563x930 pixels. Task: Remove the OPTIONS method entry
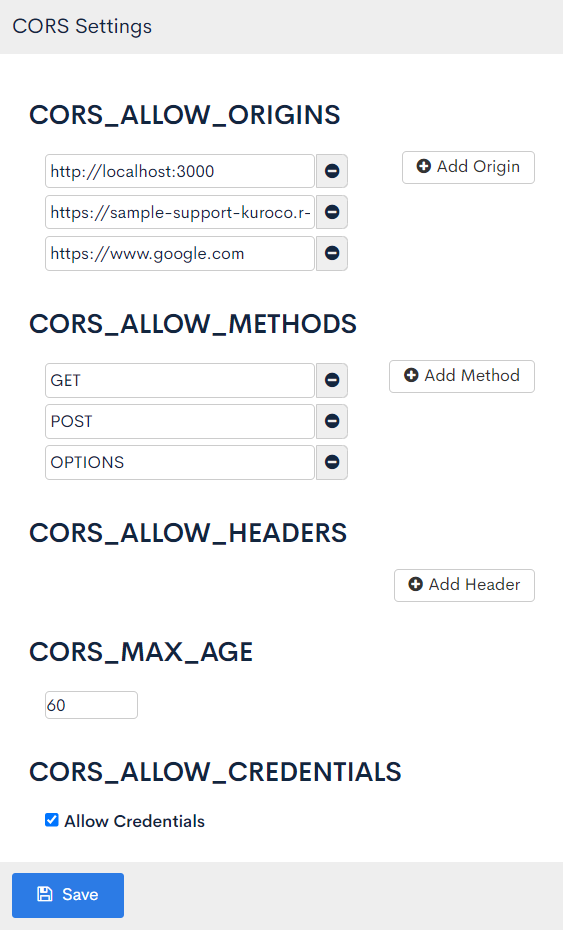point(332,462)
